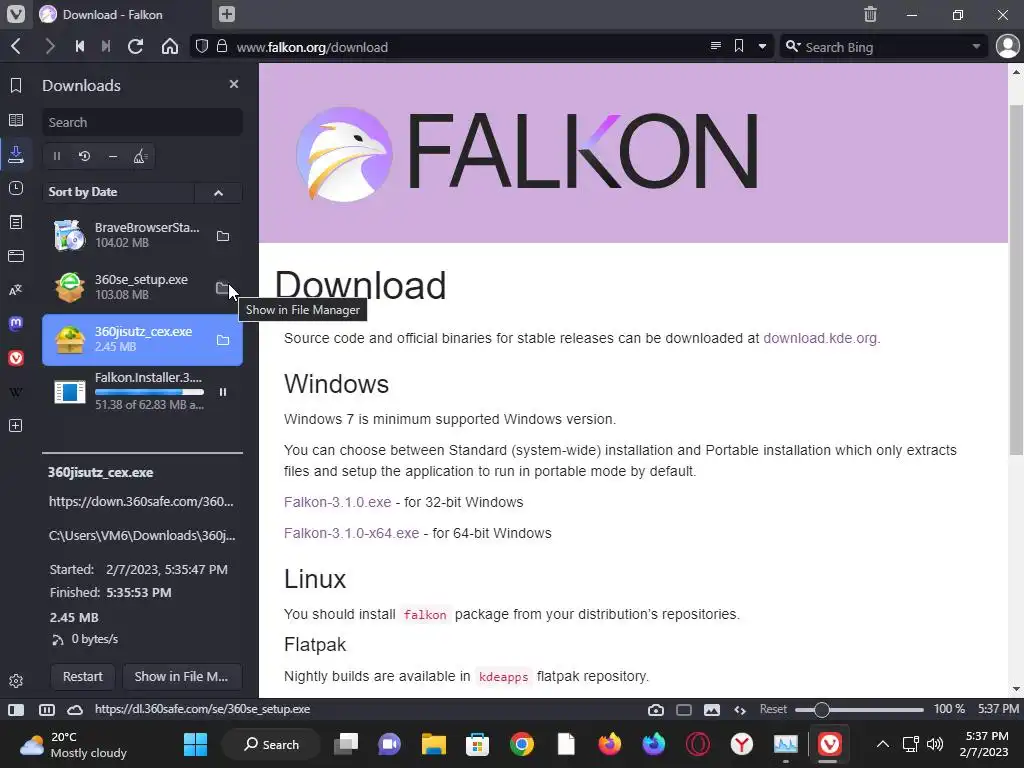The image size is (1024, 768).
Task: Click the page vertical scrollbar
Action: click(x=1016, y=280)
